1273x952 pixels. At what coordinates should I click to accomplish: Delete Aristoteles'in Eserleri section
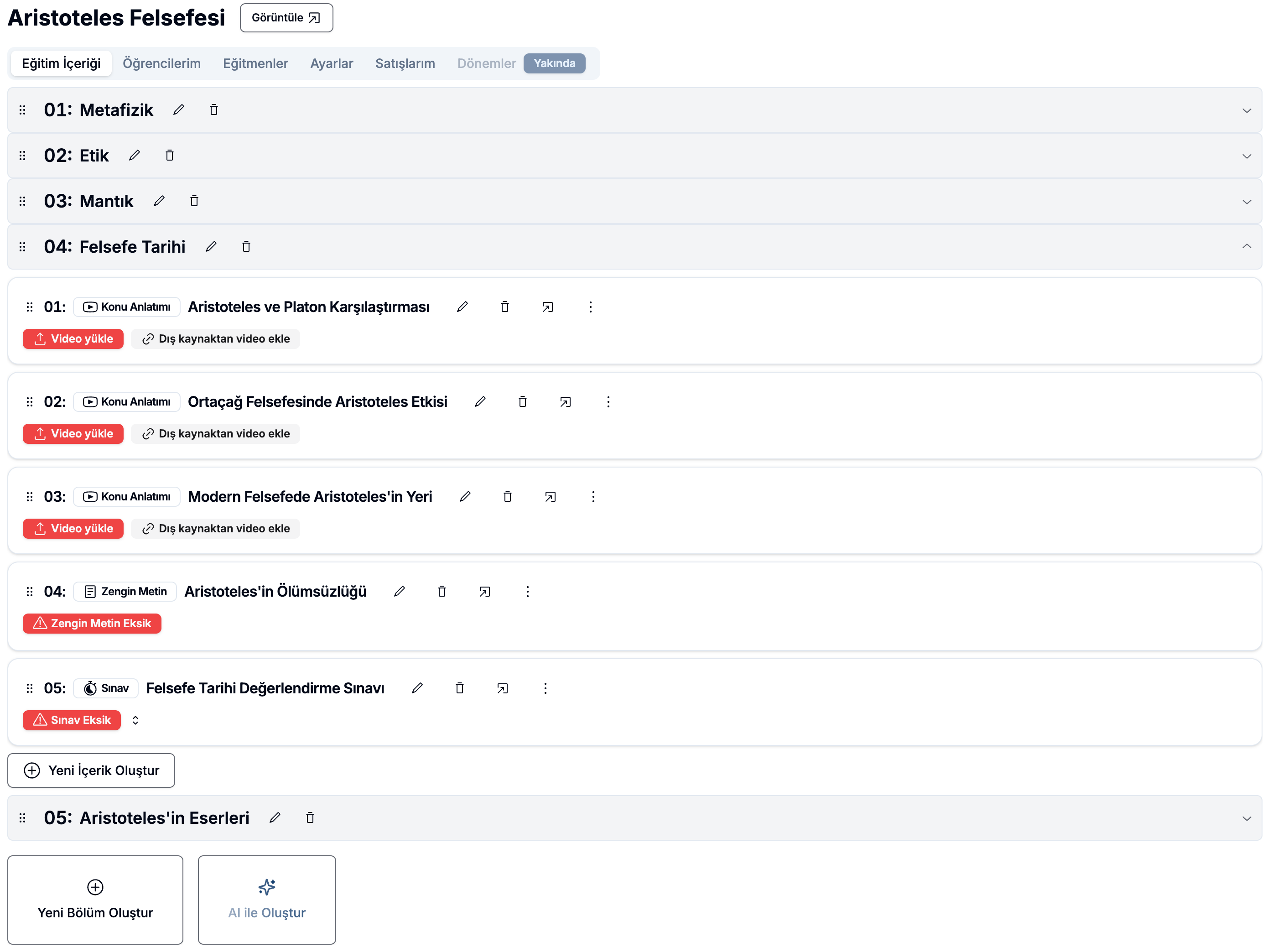[310, 818]
